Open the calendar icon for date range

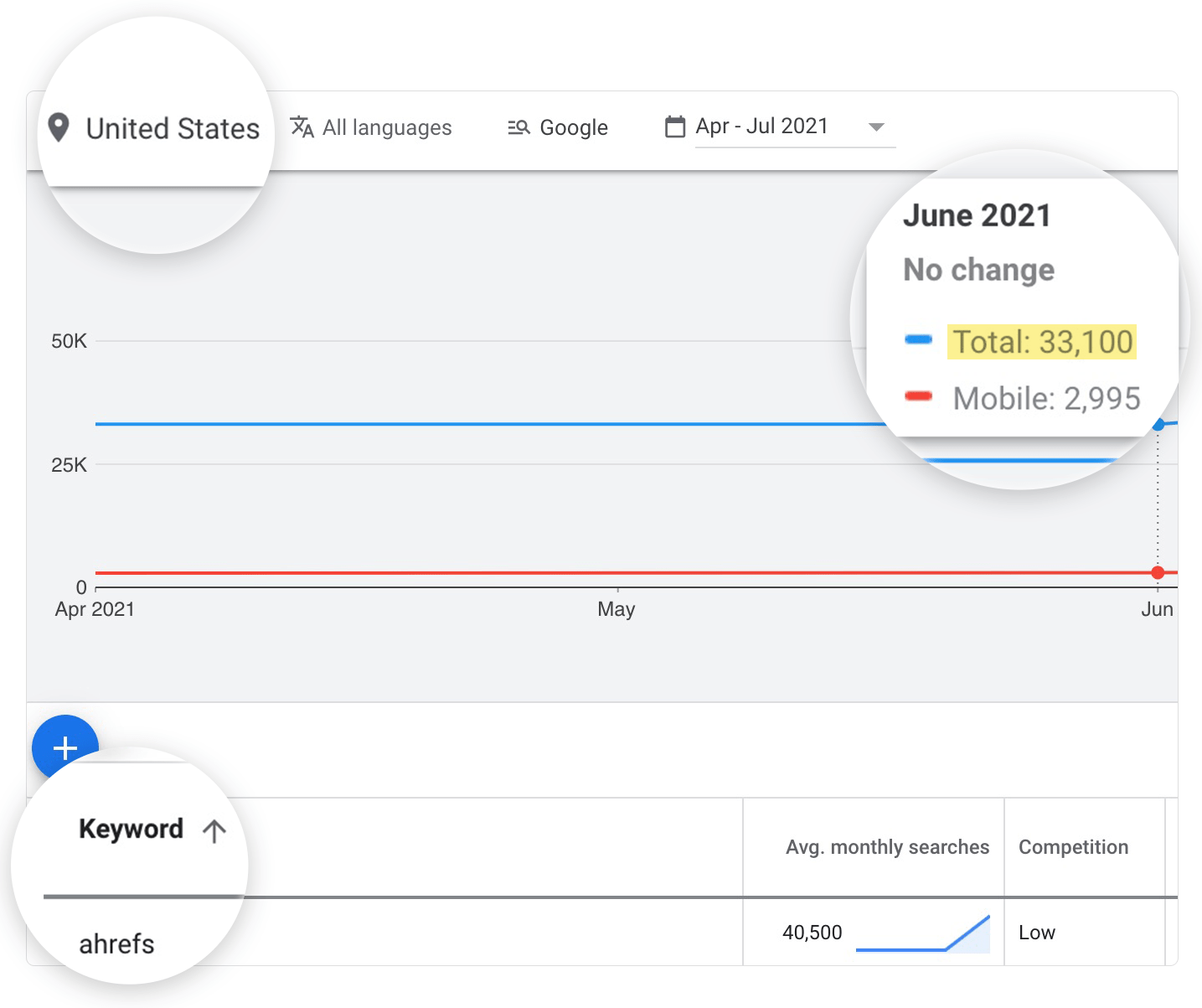674,126
